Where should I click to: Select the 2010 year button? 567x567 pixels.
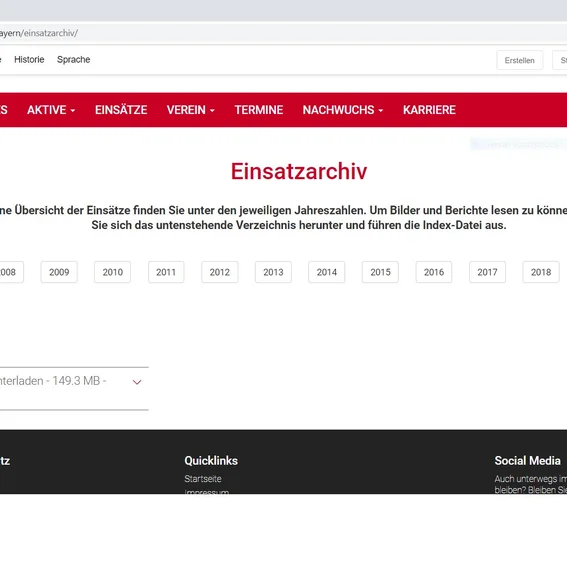click(112, 272)
